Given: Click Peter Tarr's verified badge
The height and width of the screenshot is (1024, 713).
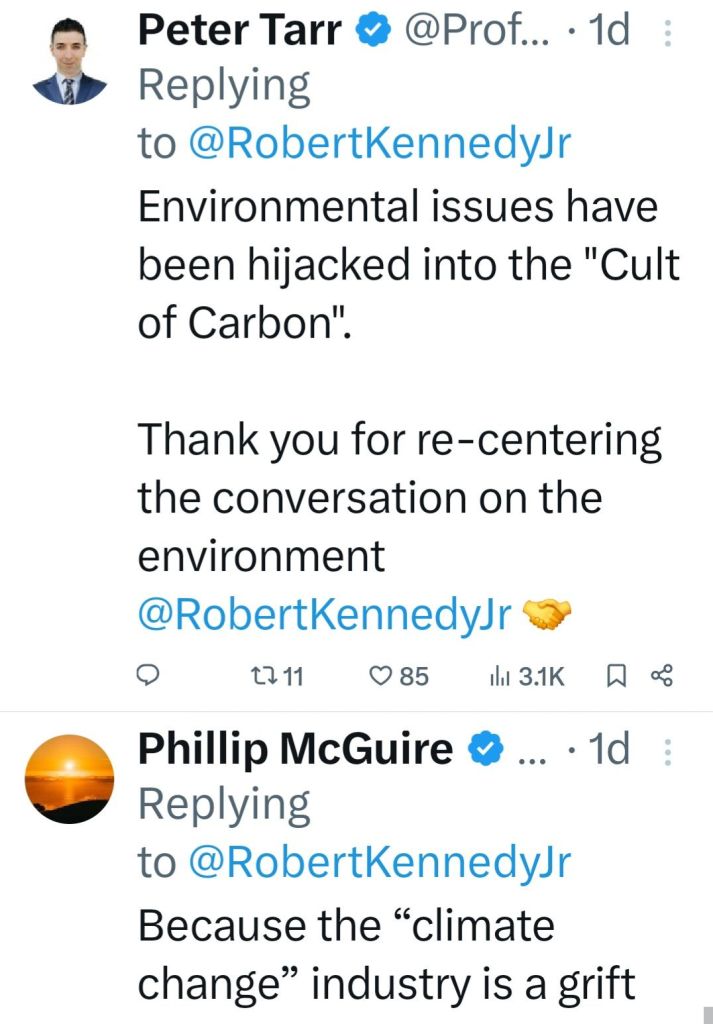Looking at the screenshot, I should click(374, 32).
